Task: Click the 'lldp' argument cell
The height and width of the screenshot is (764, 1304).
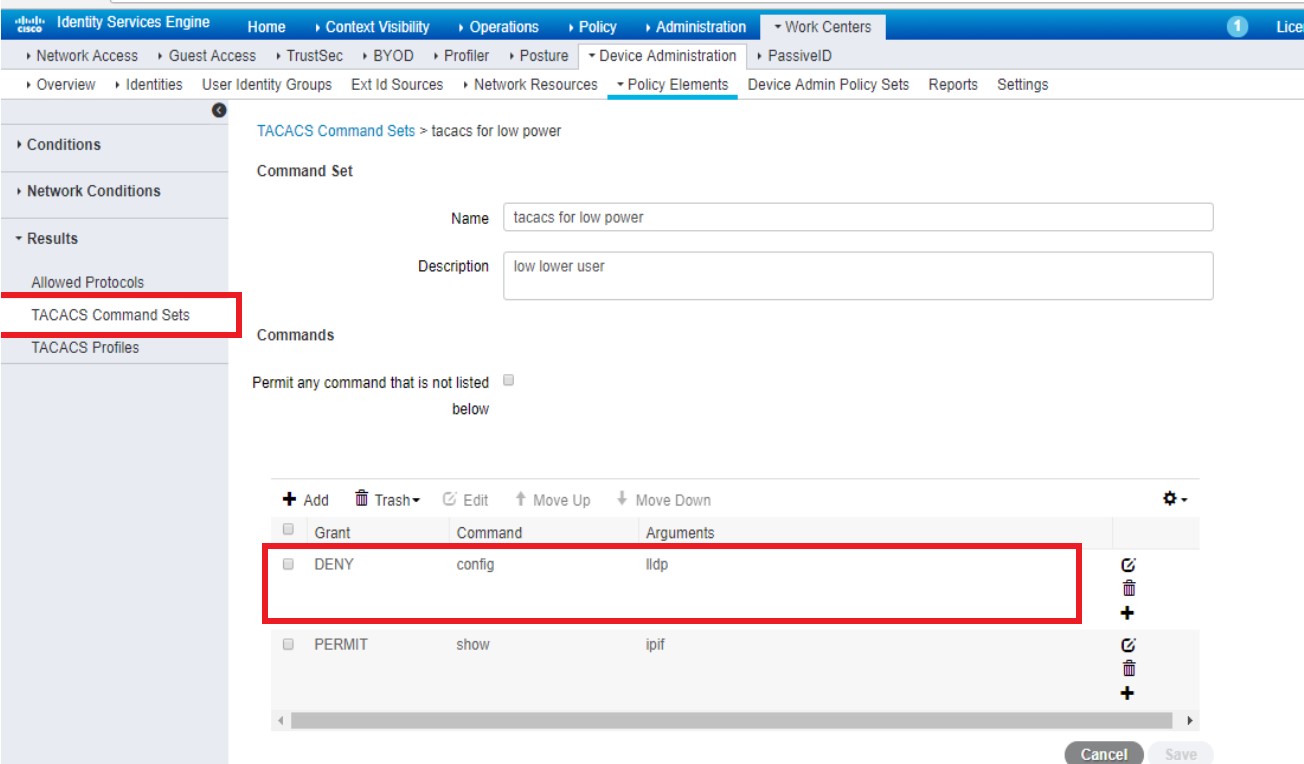Action: pyautogui.click(x=656, y=564)
